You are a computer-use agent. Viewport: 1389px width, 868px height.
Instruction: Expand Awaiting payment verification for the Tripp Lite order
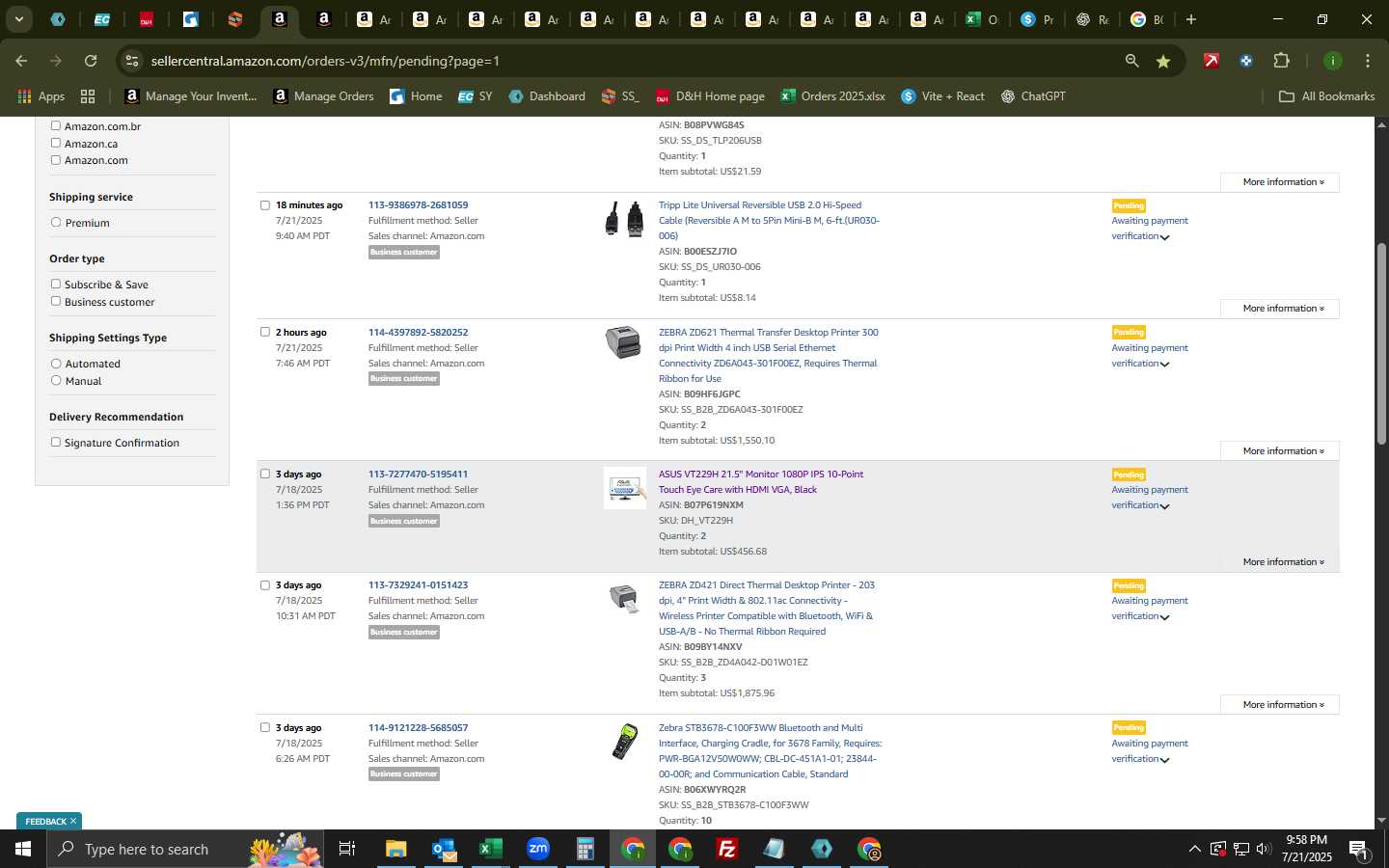tap(1149, 229)
